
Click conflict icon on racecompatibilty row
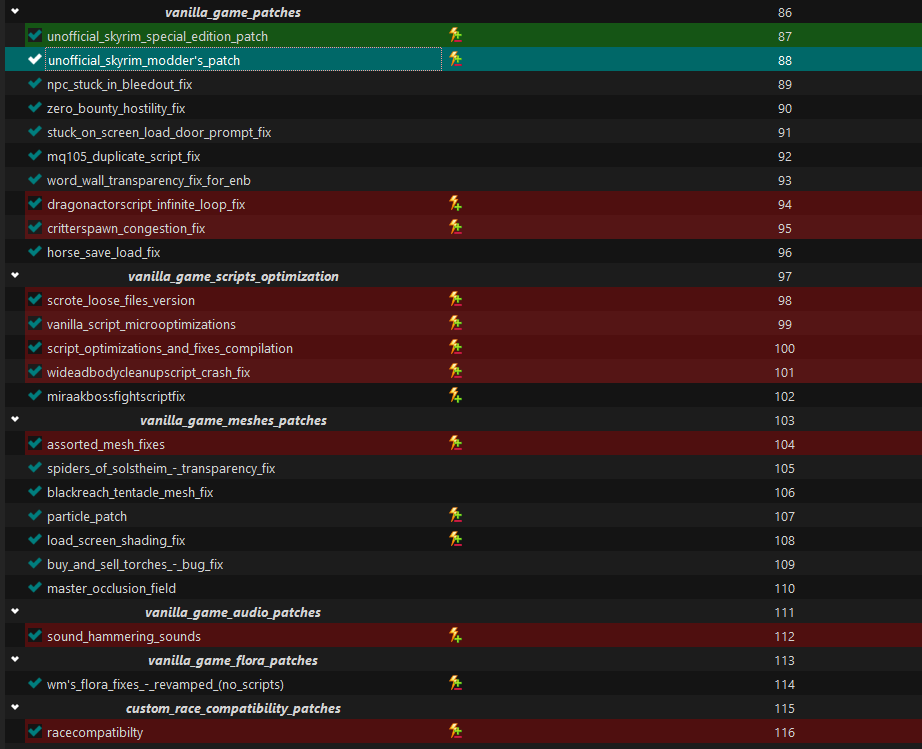pyautogui.click(x=455, y=731)
